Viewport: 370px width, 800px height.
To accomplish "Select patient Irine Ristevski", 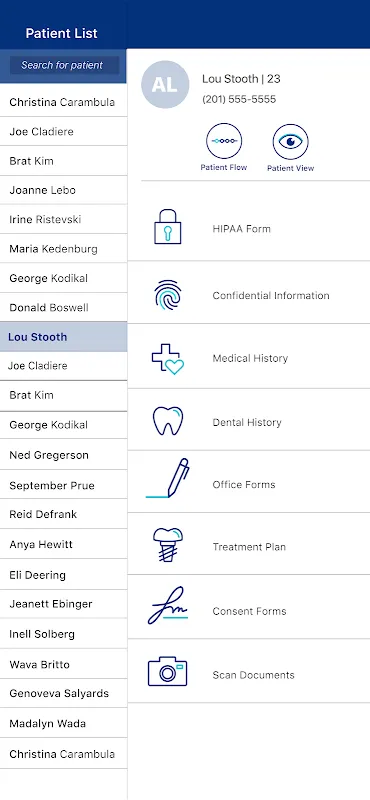I will click(63, 219).
